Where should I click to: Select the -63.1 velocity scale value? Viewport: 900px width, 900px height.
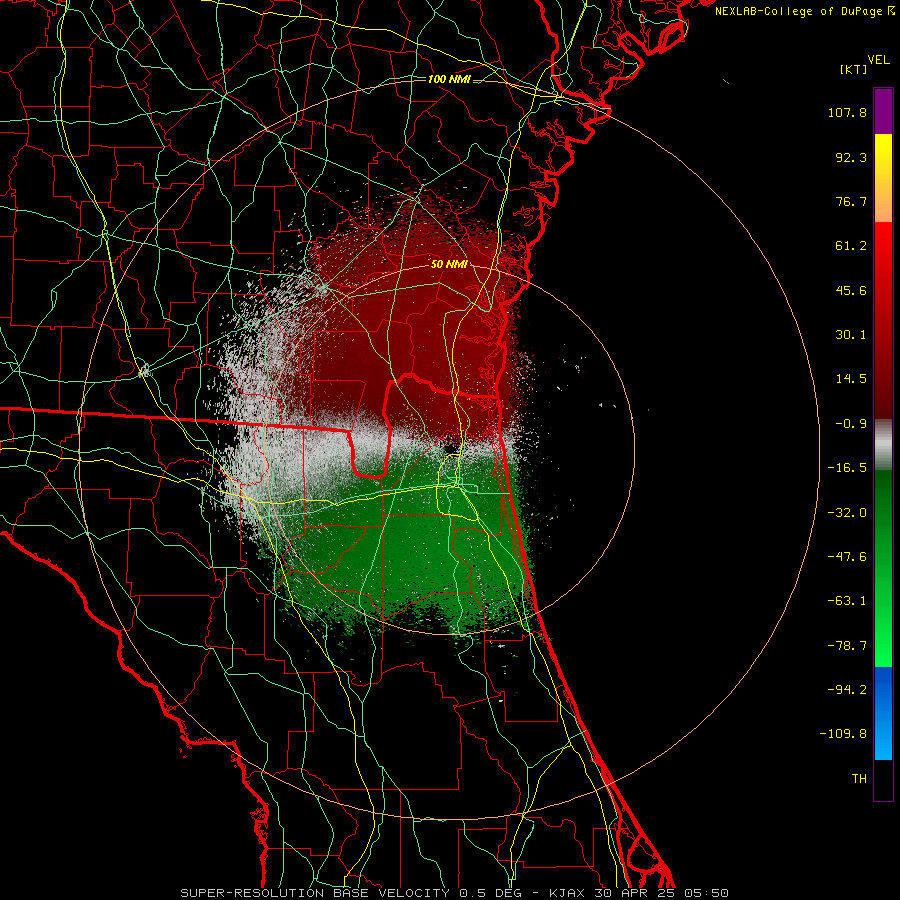coord(847,601)
